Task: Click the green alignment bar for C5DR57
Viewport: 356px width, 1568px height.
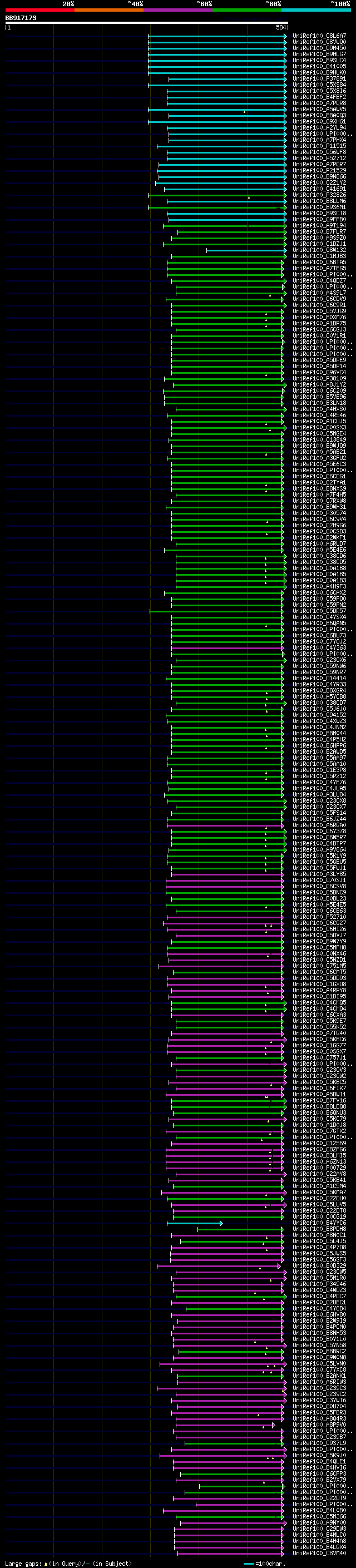Action: [x=216, y=611]
